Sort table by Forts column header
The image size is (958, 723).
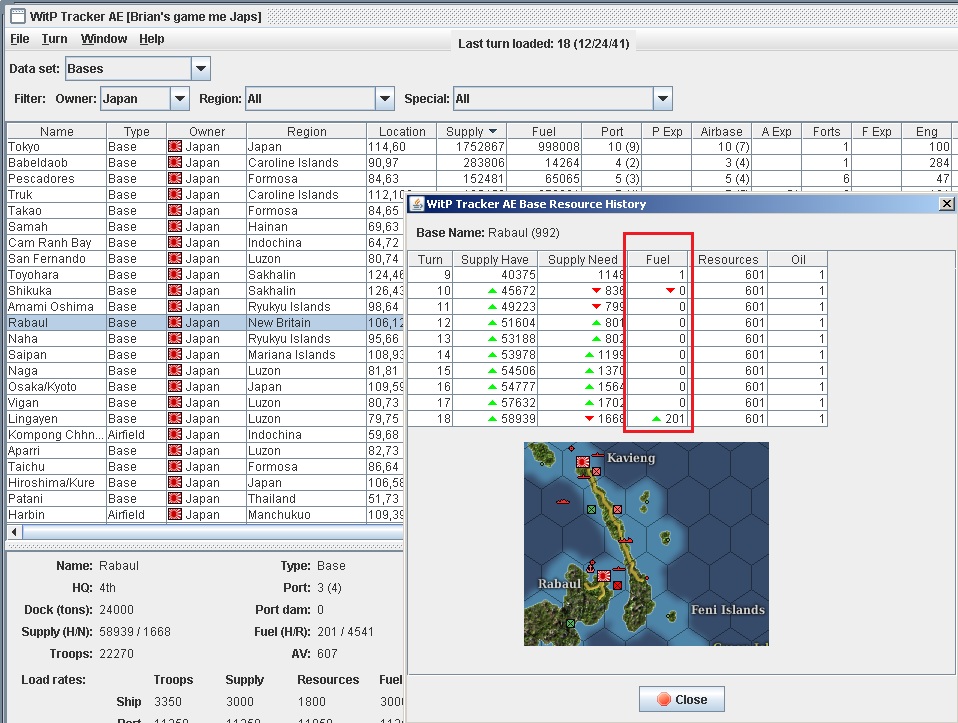click(x=826, y=131)
